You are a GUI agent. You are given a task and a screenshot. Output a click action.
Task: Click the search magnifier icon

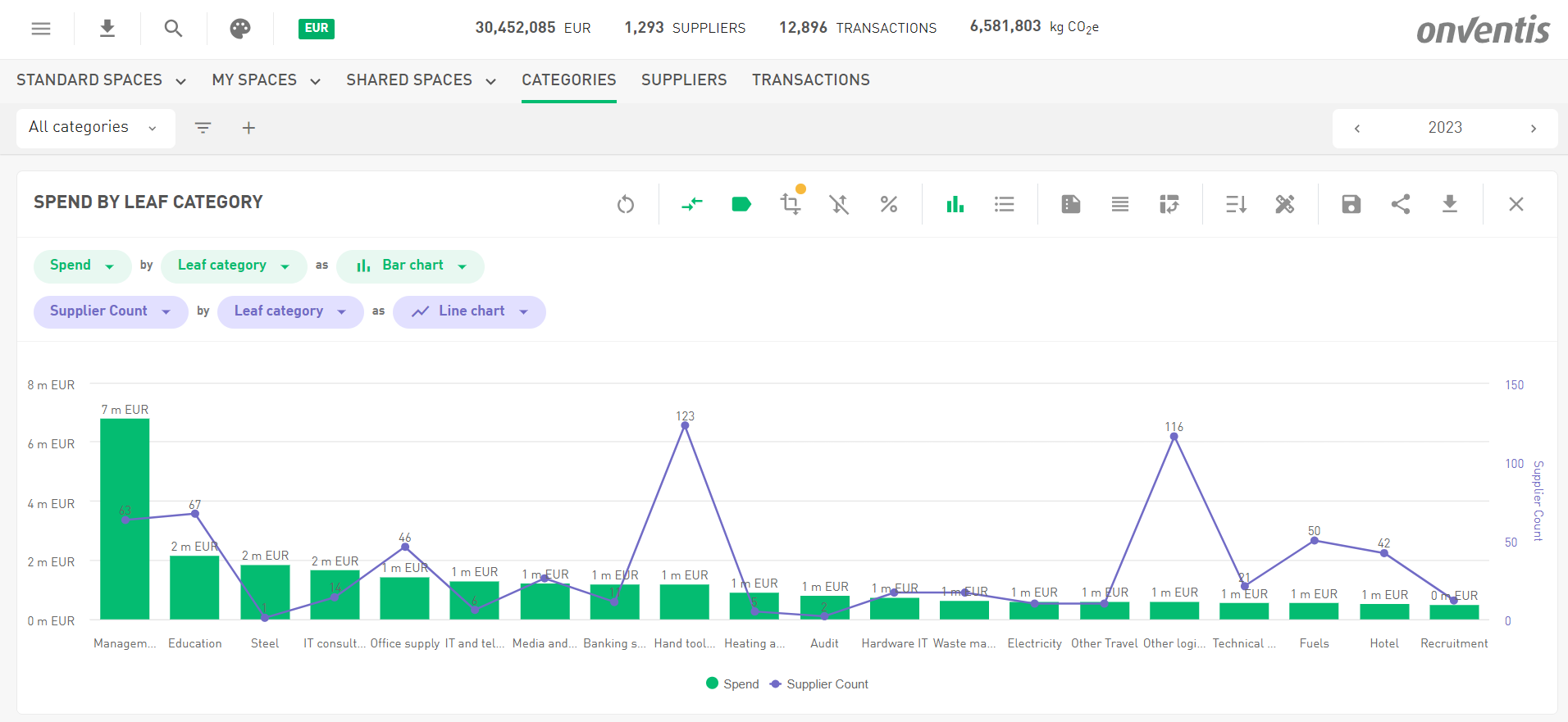173,29
